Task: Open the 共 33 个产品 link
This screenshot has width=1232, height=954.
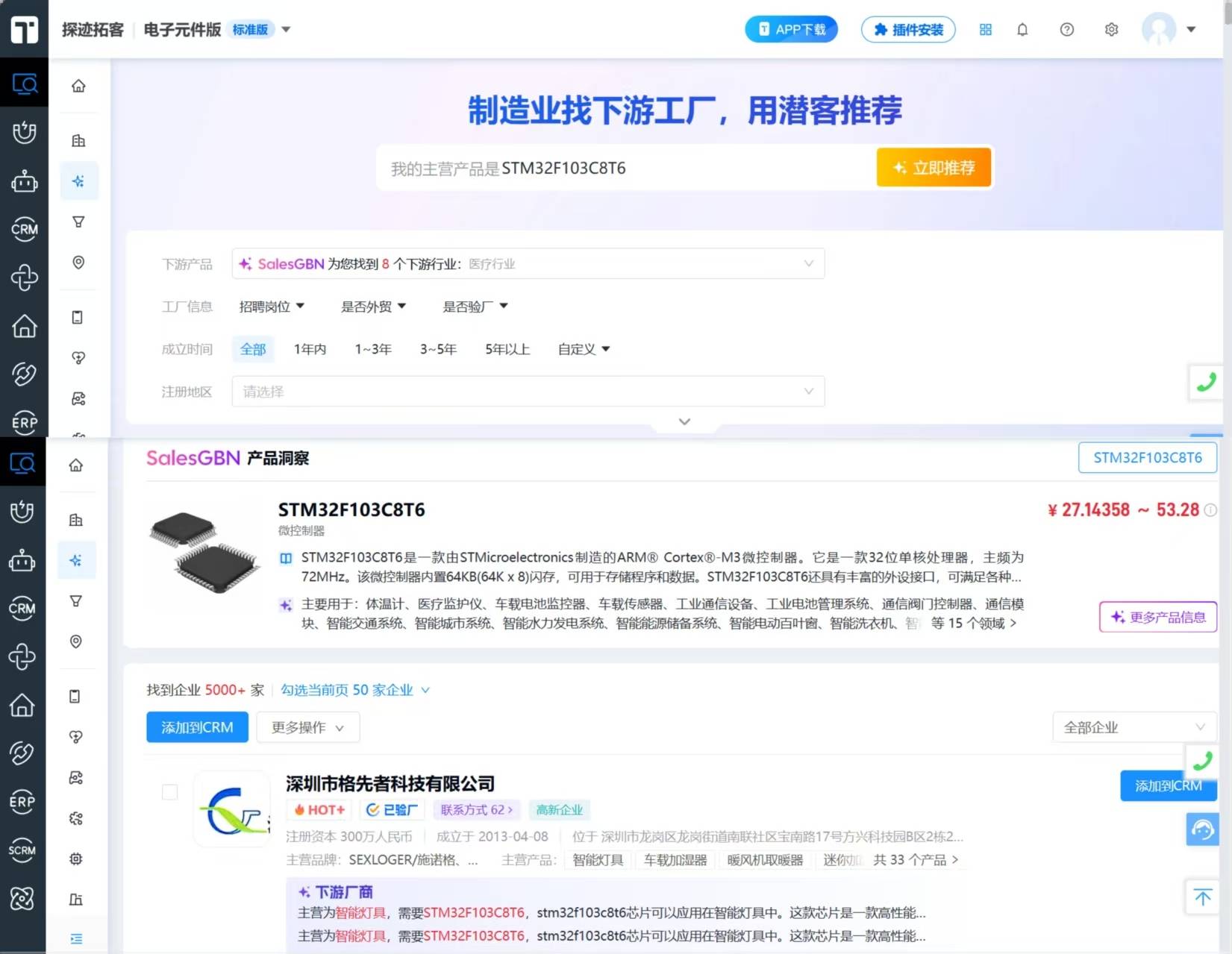Action: 916,860
